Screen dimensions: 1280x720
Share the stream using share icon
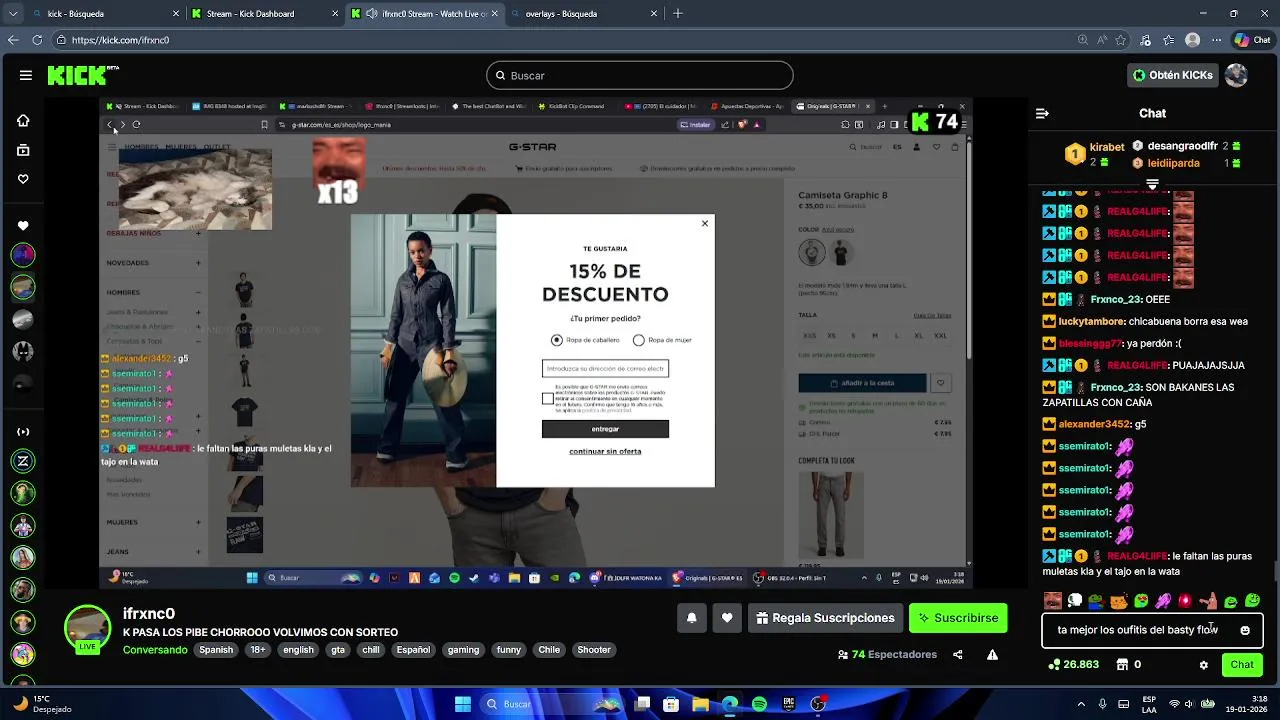(958, 655)
